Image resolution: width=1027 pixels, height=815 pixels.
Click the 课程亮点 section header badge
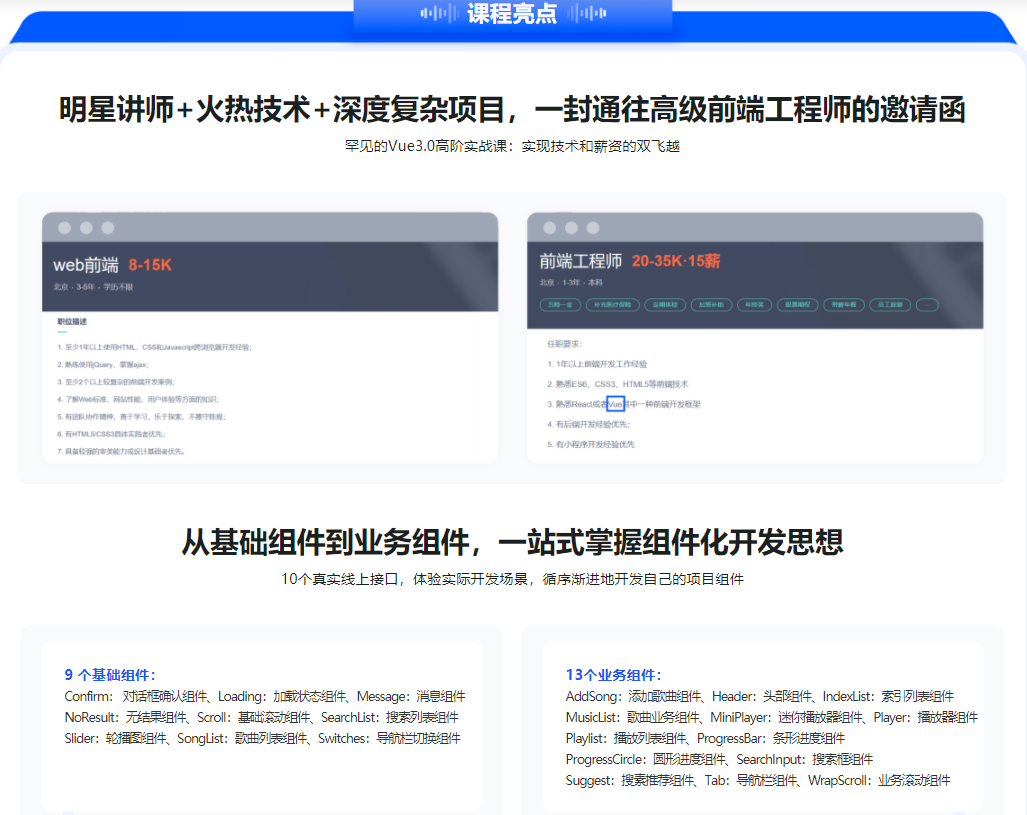tap(513, 15)
